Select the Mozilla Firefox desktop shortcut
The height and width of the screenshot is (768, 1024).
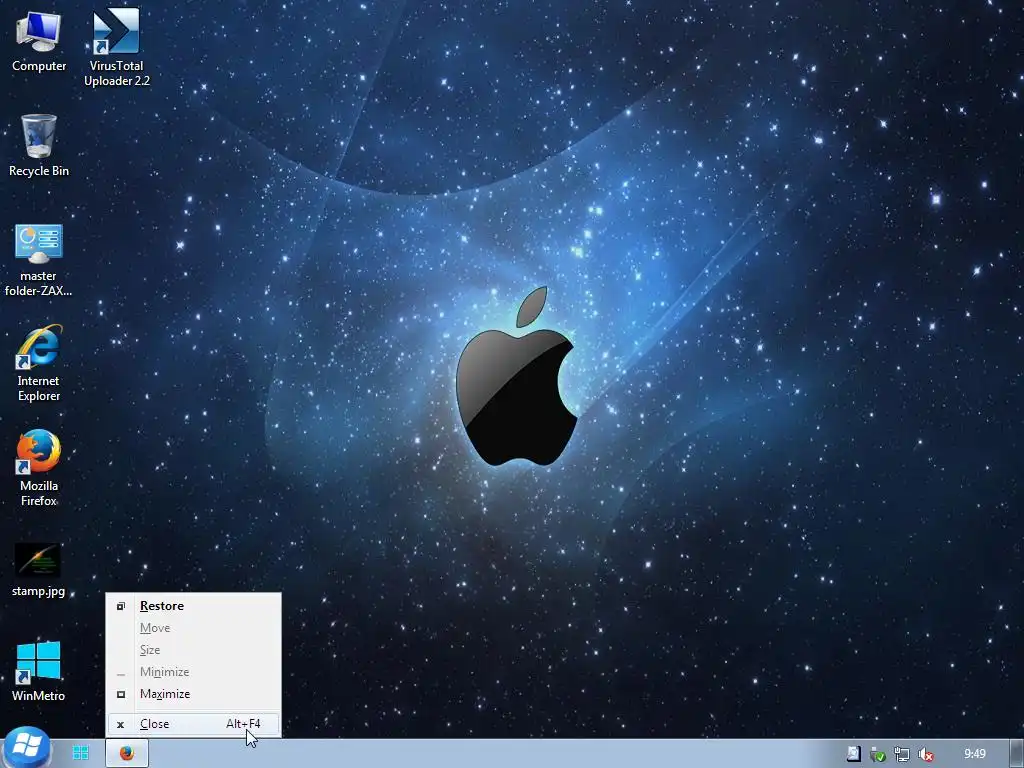coord(39,468)
